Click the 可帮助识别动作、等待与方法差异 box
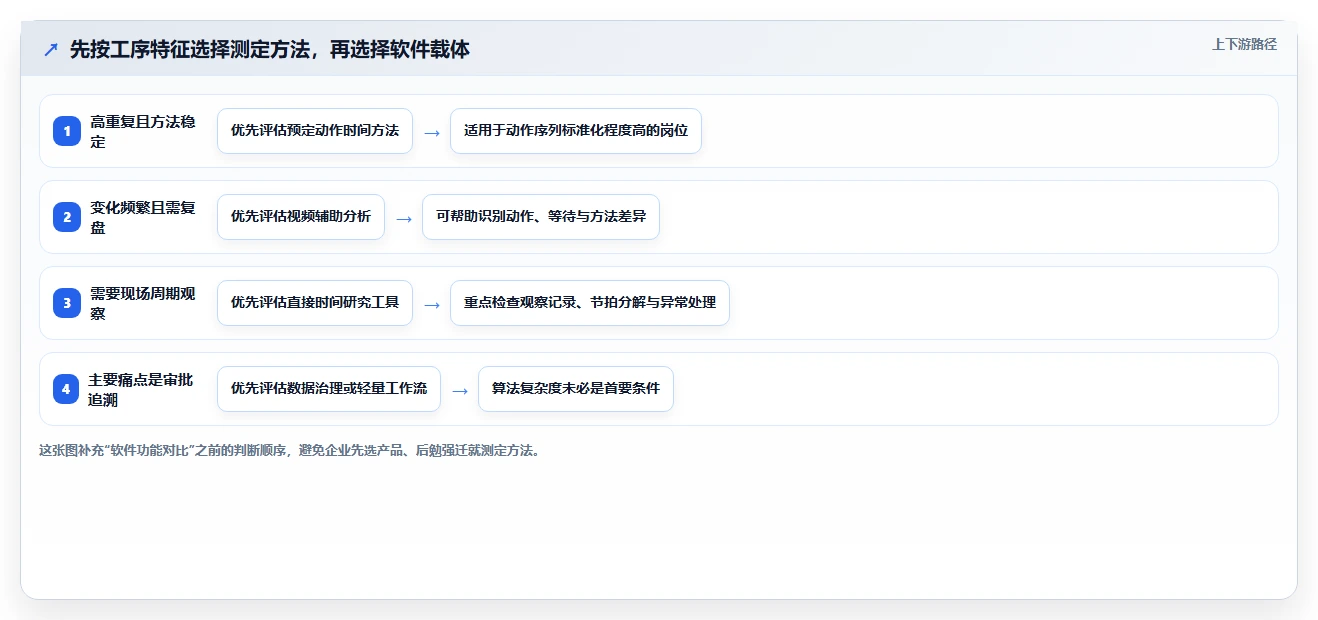The image size is (1318, 620). 541,217
